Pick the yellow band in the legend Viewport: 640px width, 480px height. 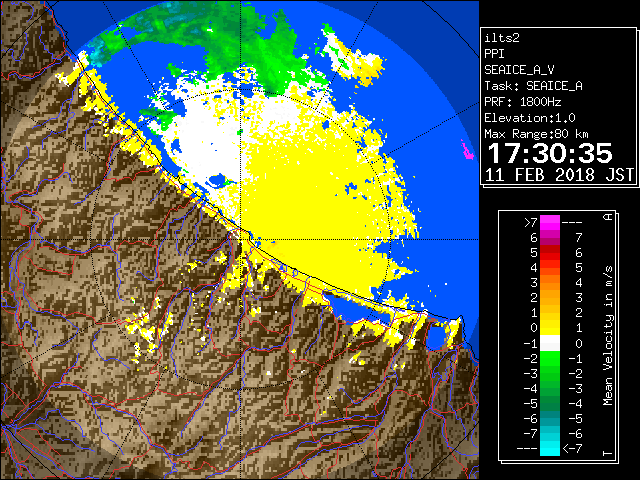tap(550, 328)
